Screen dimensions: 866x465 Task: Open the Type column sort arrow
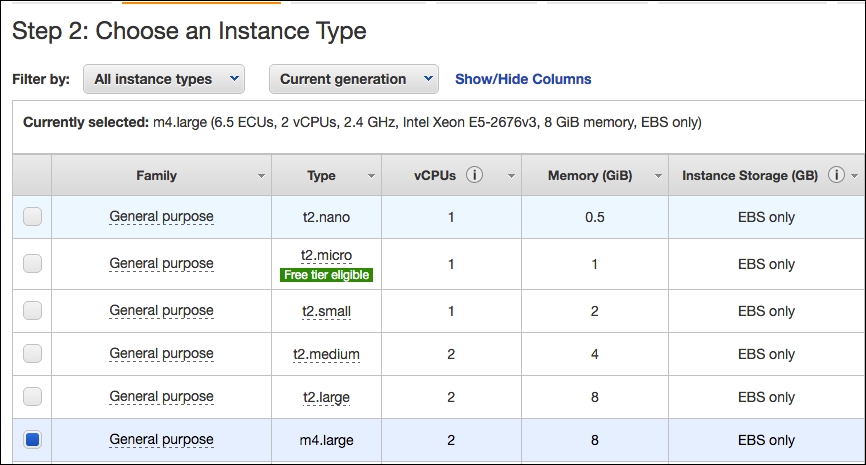(371, 176)
